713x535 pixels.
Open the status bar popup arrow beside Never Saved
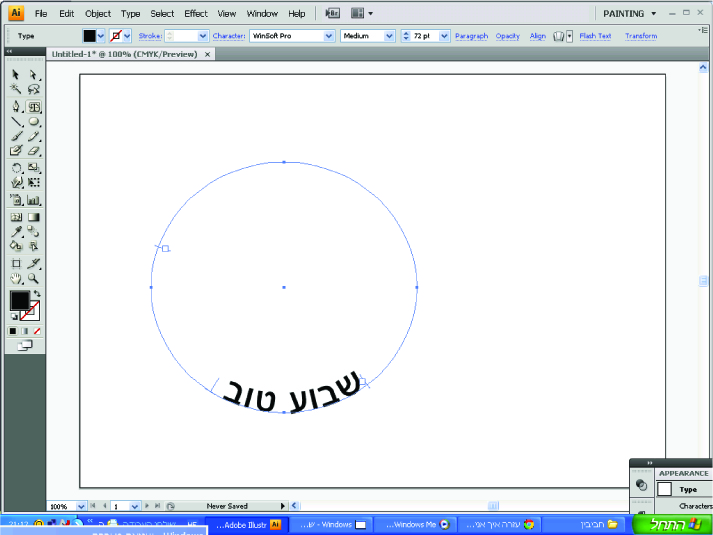[282, 506]
